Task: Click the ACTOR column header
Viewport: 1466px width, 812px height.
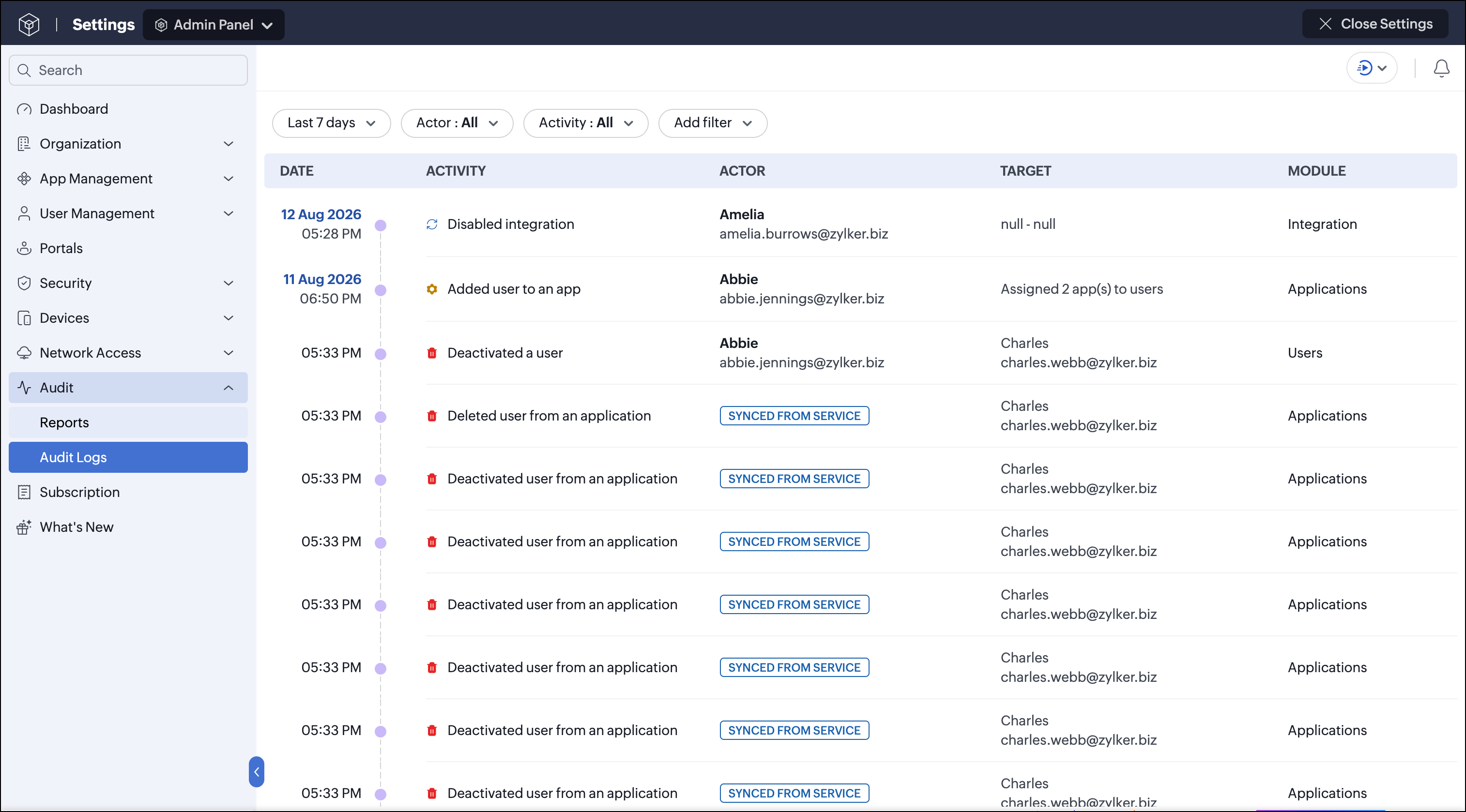Action: (742, 171)
